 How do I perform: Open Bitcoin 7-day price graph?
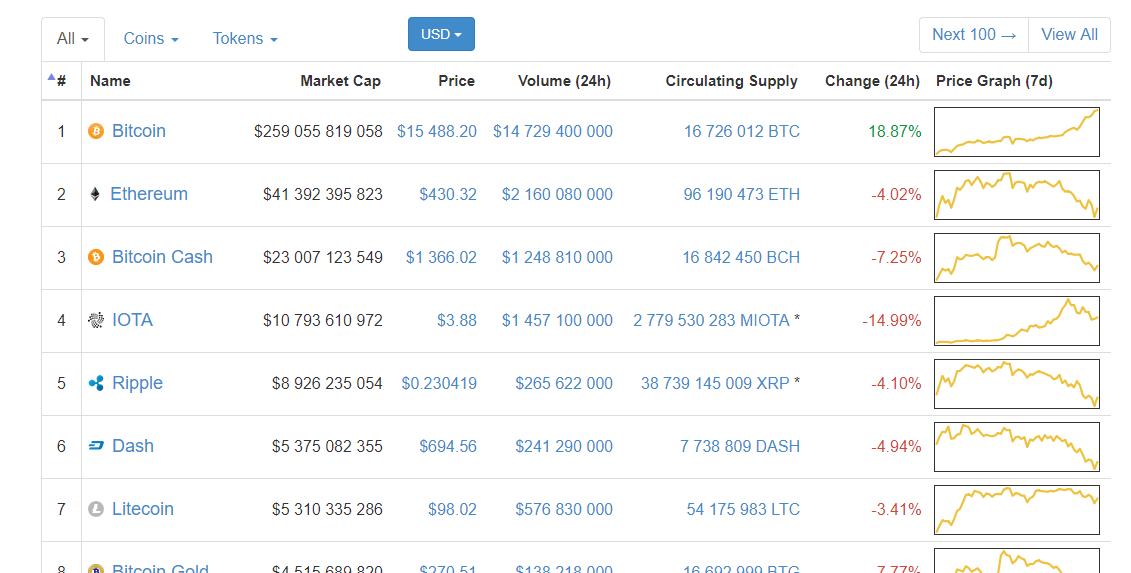pos(1016,131)
